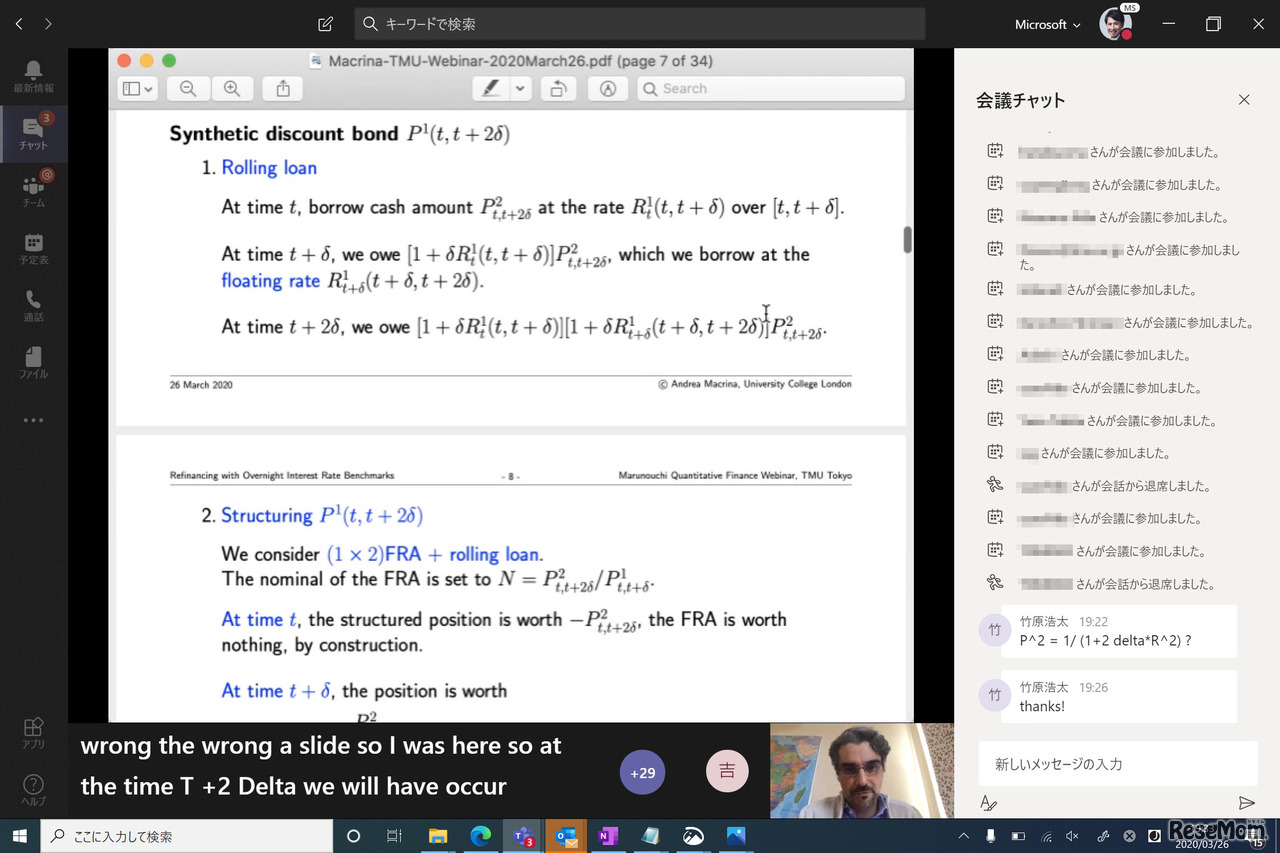Close the meeting chat panel

(x=1244, y=100)
